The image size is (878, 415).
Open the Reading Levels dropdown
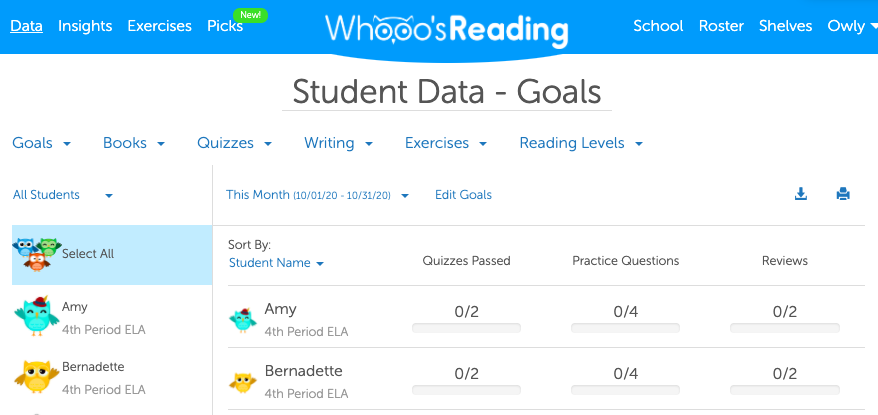[x=580, y=143]
